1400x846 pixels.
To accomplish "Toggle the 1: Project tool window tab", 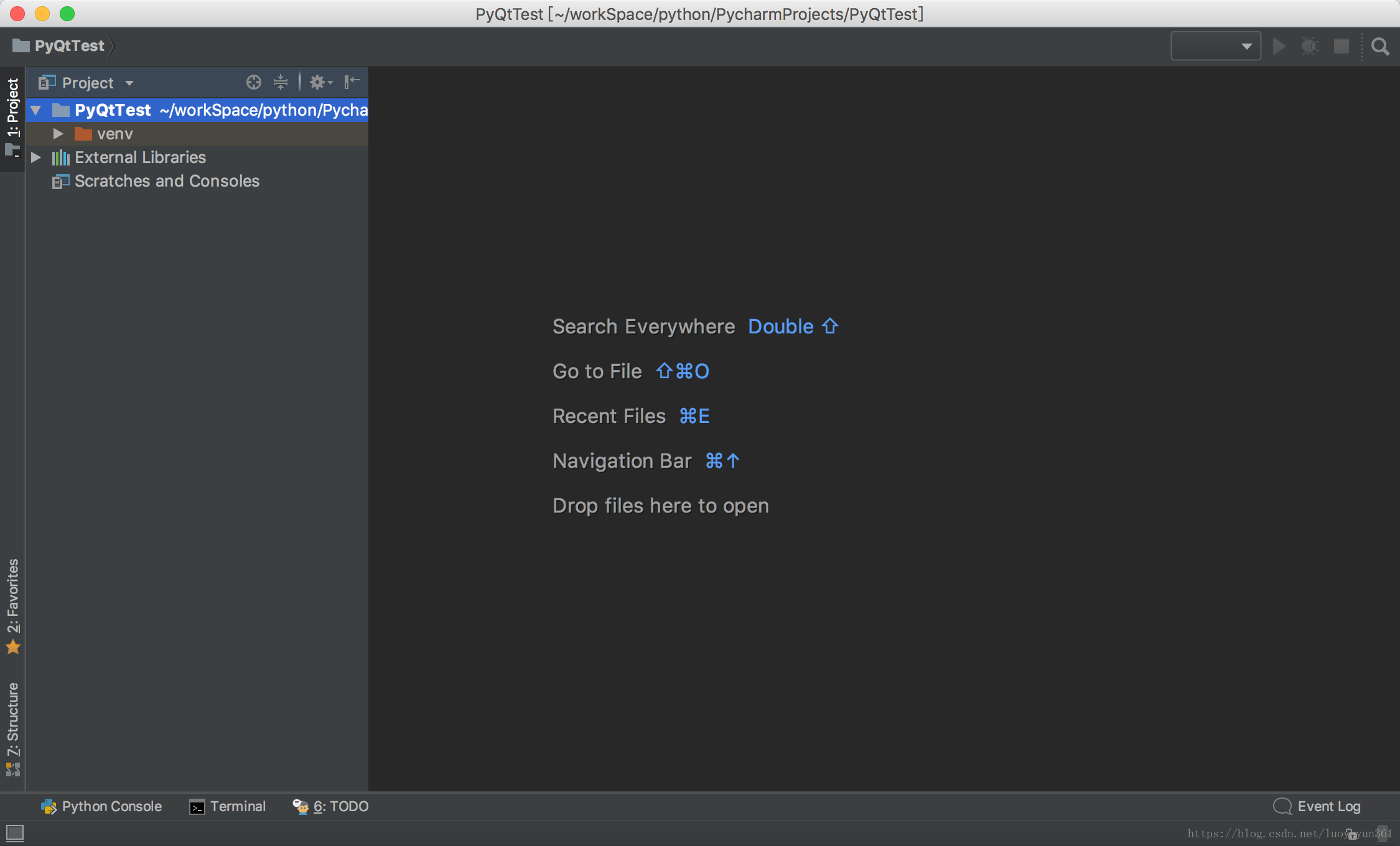I will [x=12, y=118].
